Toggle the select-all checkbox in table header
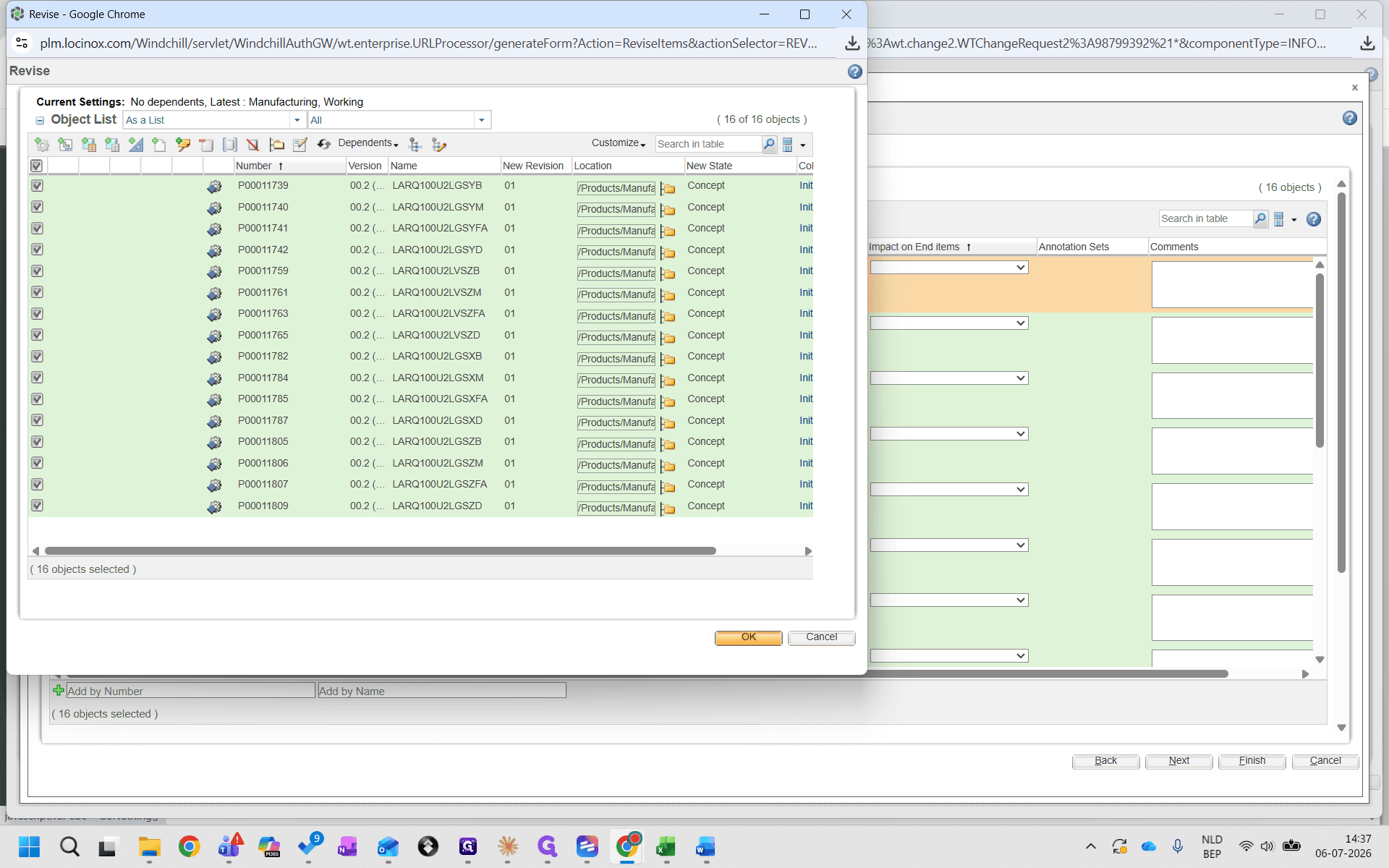 (36, 166)
